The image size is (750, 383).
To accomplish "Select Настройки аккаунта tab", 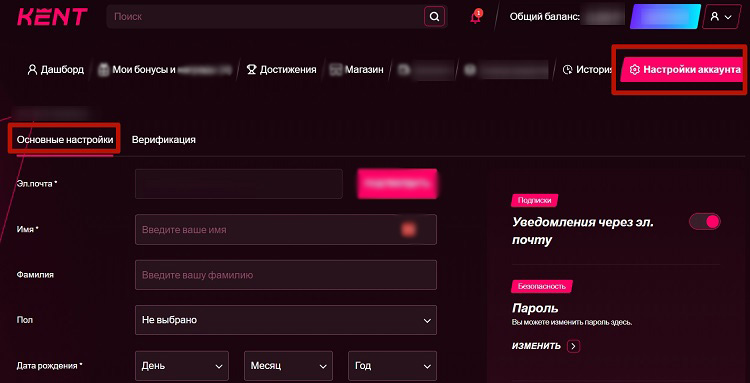I will [681, 70].
